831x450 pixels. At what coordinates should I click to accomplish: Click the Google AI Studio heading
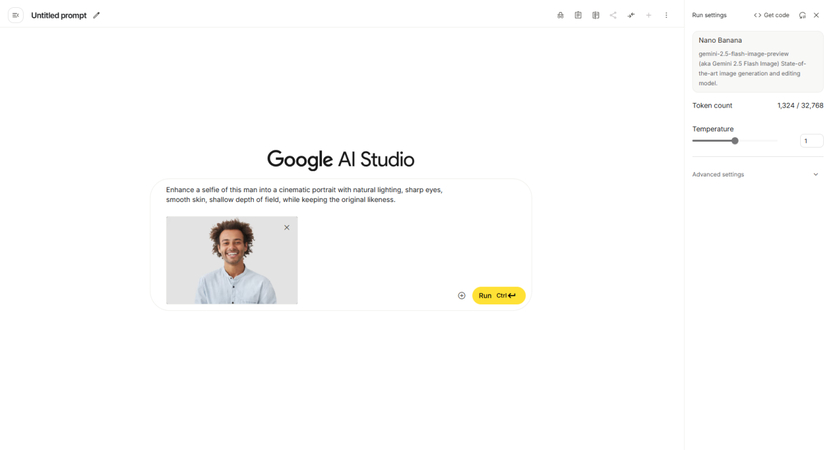pos(341,159)
